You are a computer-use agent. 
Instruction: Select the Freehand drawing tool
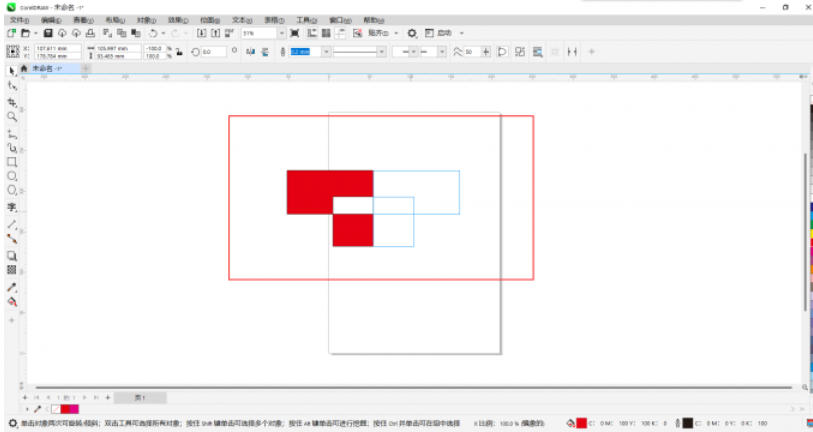coord(12,134)
